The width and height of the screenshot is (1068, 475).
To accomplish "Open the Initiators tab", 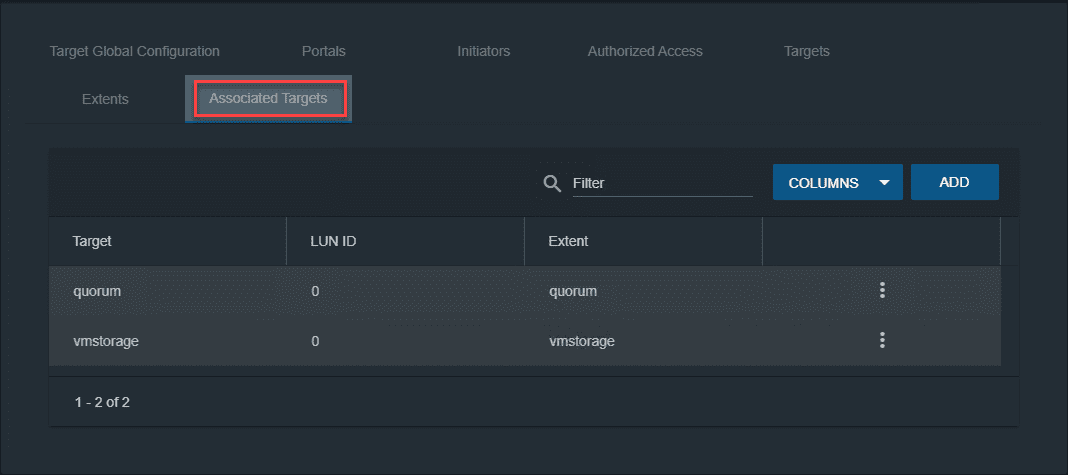I will pos(484,51).
